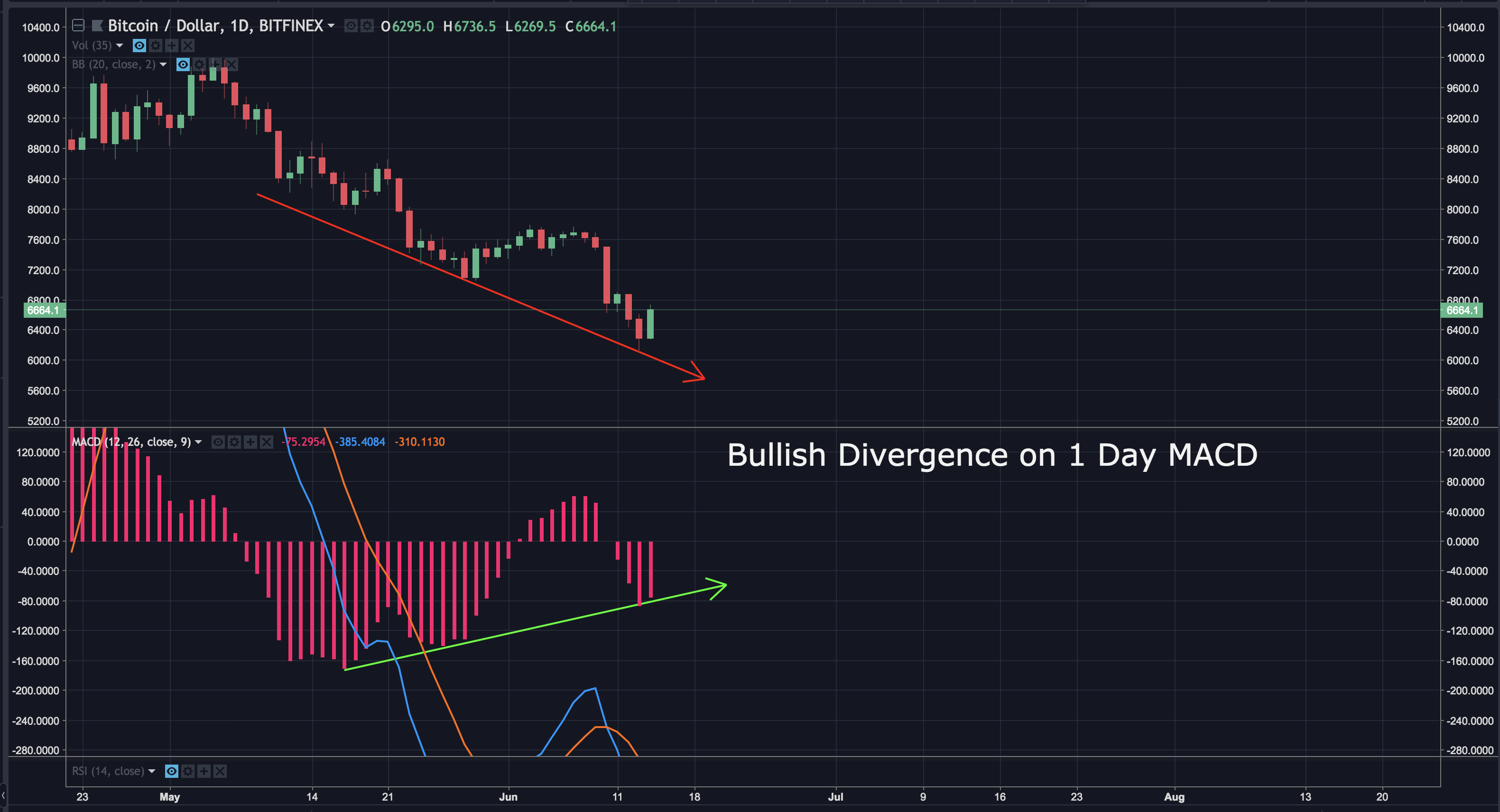This screenshot has height=812, width=1500.
Task: Hide the Vol (35) indicator
Action: point(139,46)
